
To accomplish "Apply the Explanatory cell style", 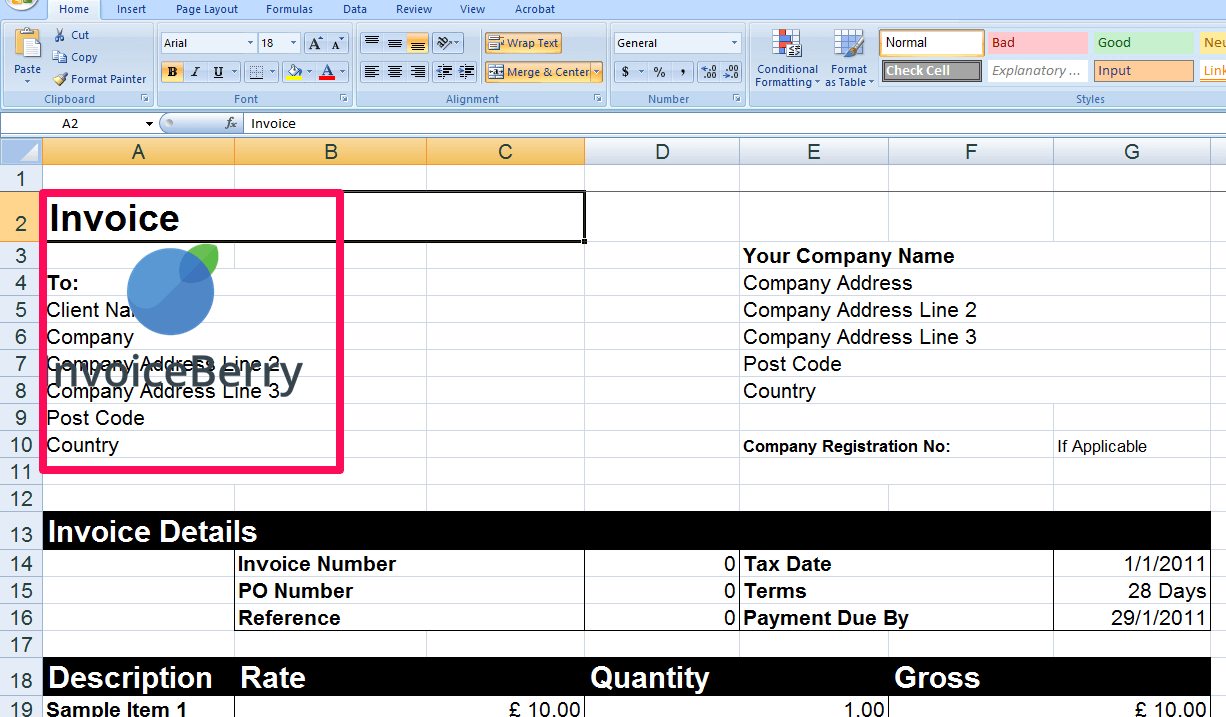I will click(x=1037, y=71).
